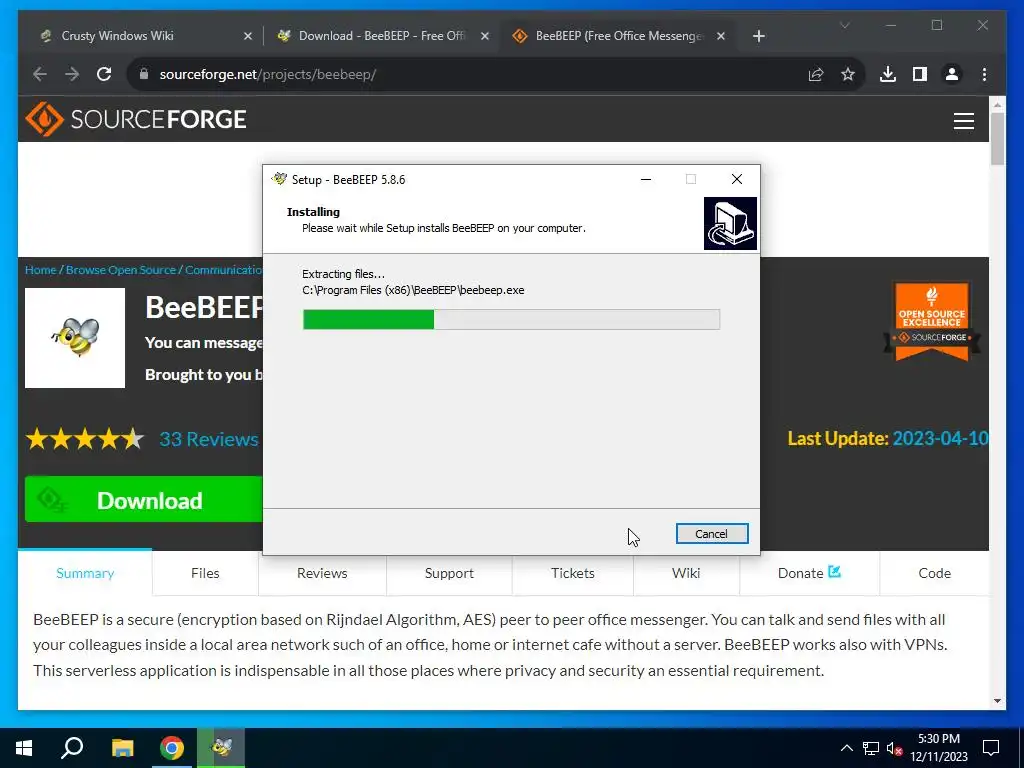The width and height of the screenshot is (1024, 768).
Task: Cancel the BeeBEEP installation
Action: click(711, 534)
